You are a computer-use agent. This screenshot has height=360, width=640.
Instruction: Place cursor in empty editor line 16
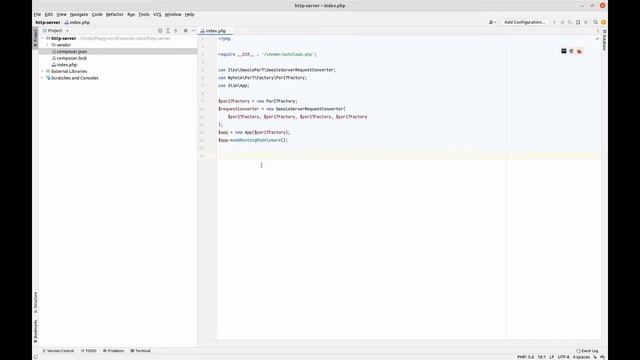coord(408,156)
